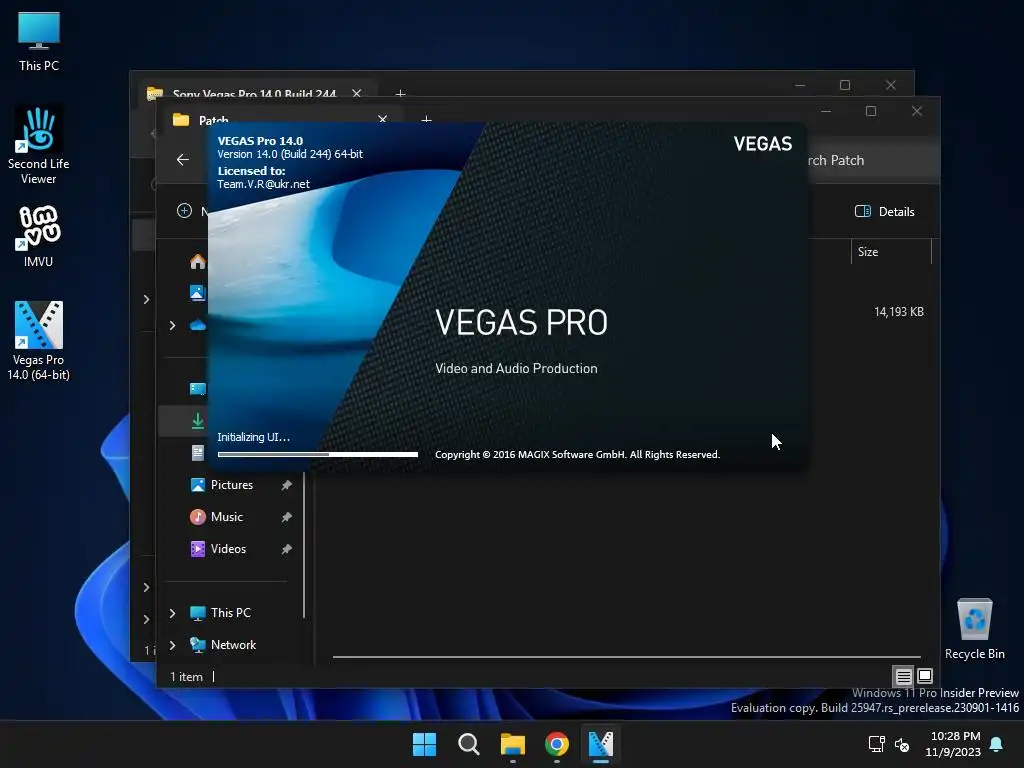Click the muted volume tray icon

(x=902, y=744)
